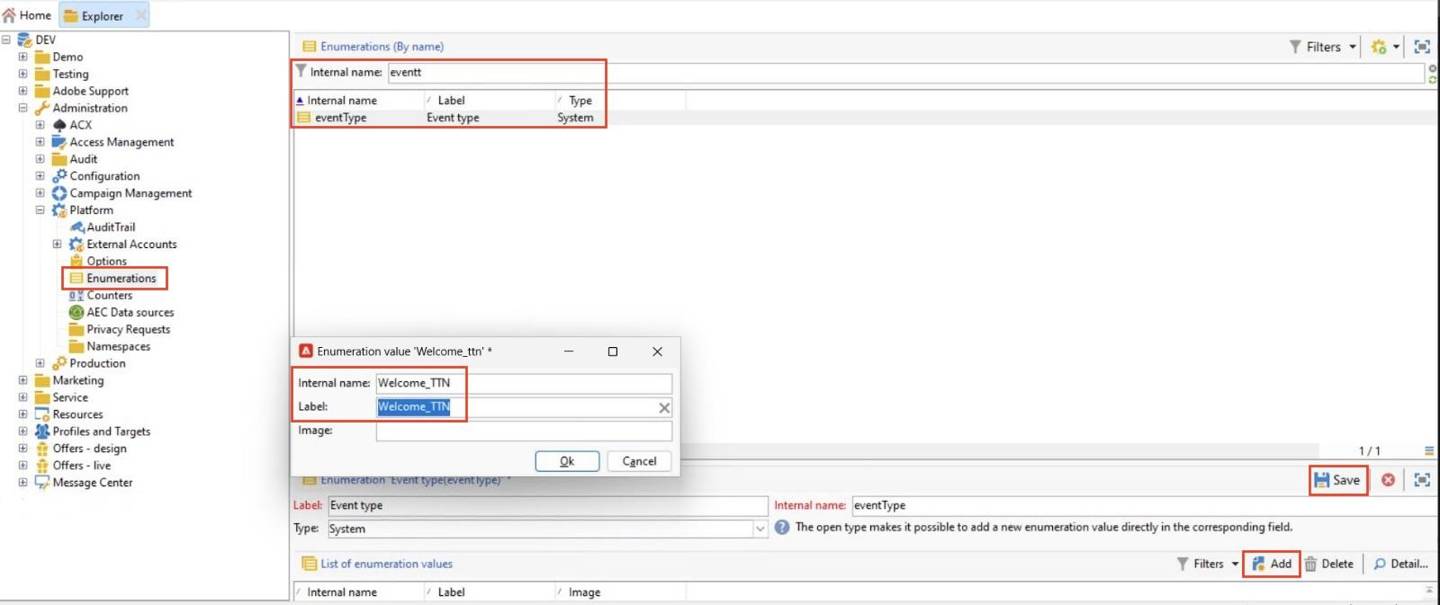Expand the External Accounts node

tap(57, 244)
